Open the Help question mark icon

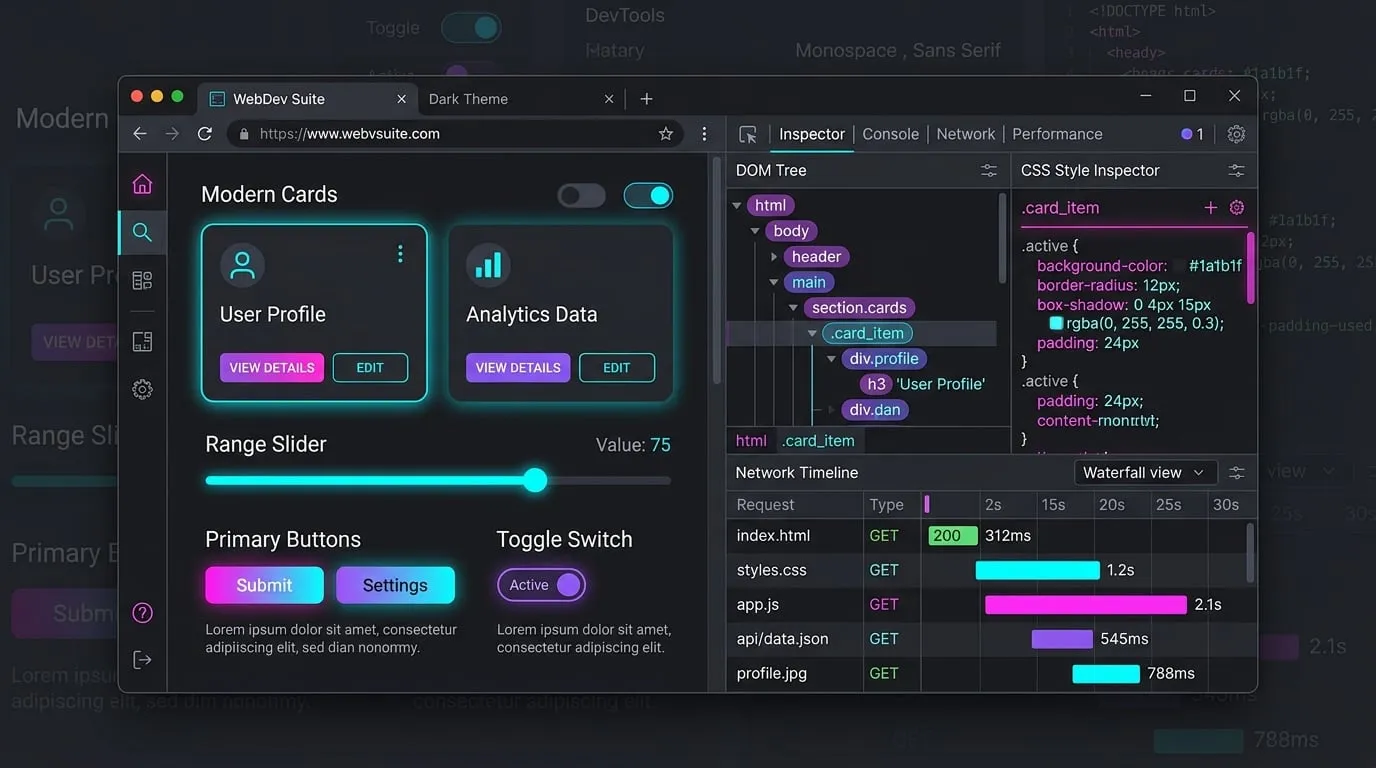click(142, 613)
